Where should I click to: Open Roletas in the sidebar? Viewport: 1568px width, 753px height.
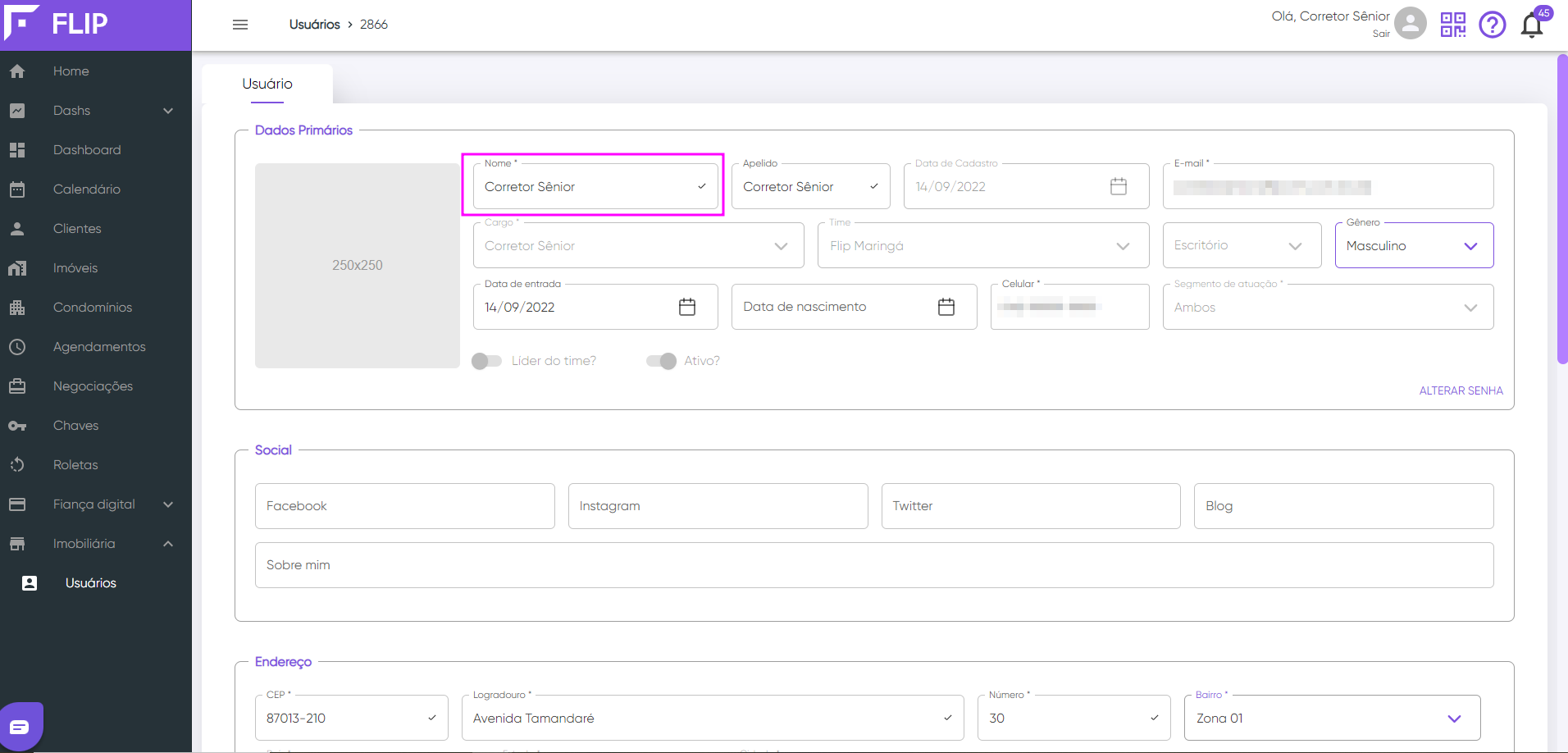click(75, 465)
